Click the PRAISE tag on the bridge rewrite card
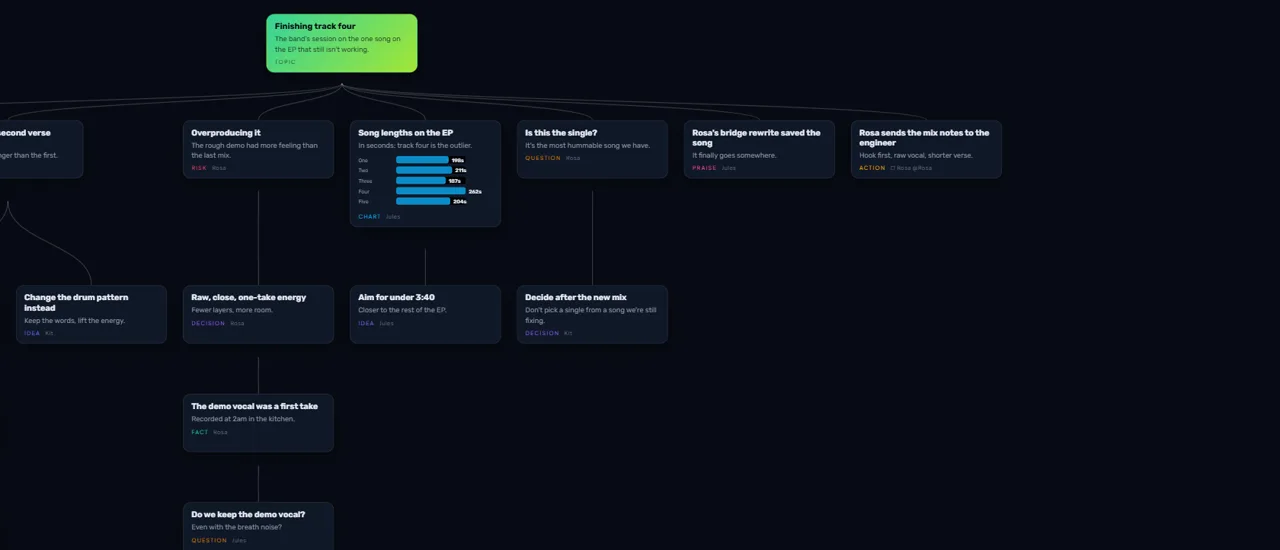1280x550 pixels. (x=704, y=168)
